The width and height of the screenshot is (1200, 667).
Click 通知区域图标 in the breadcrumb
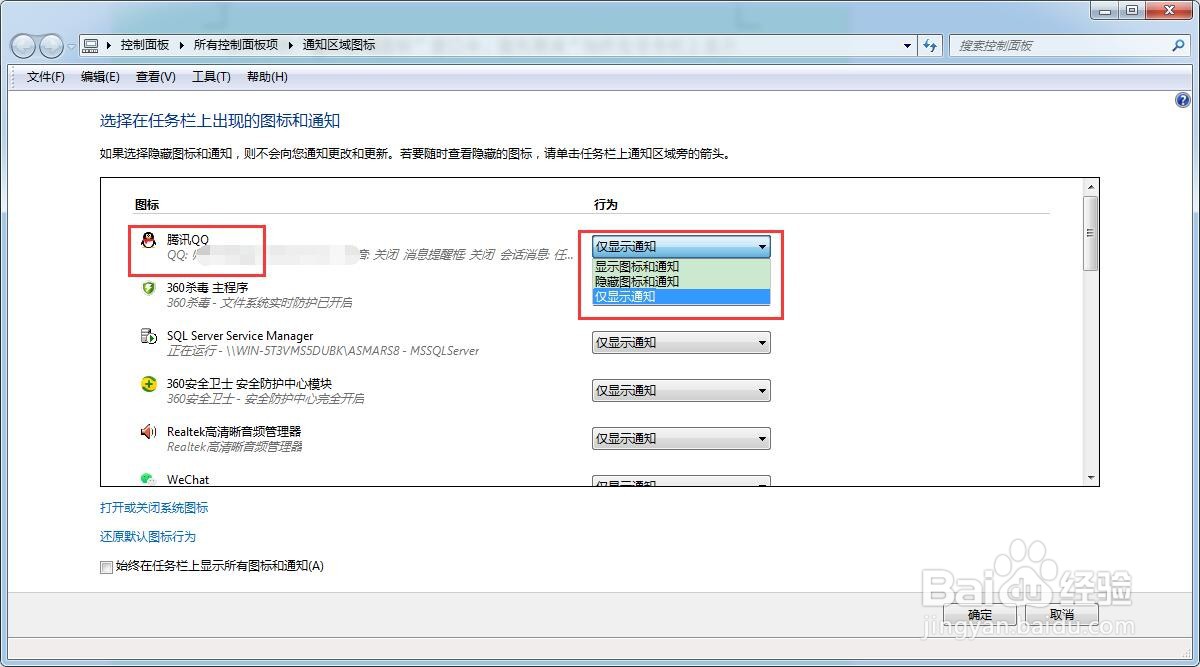coord(339,45)
